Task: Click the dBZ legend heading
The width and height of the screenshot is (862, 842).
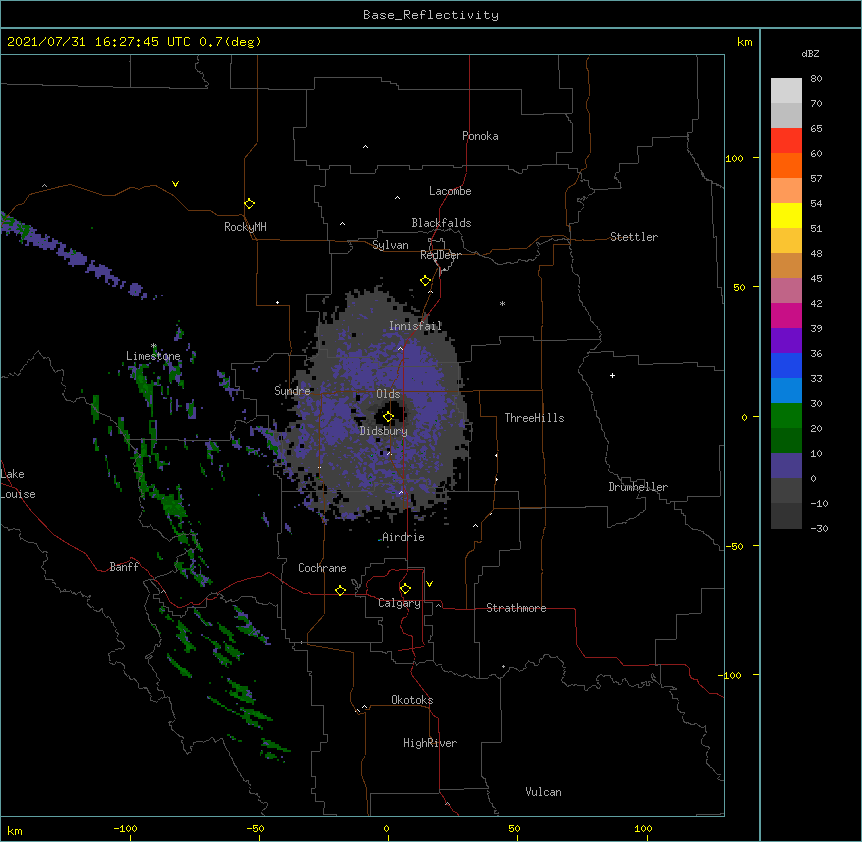Action: click(x=810, y=53)
